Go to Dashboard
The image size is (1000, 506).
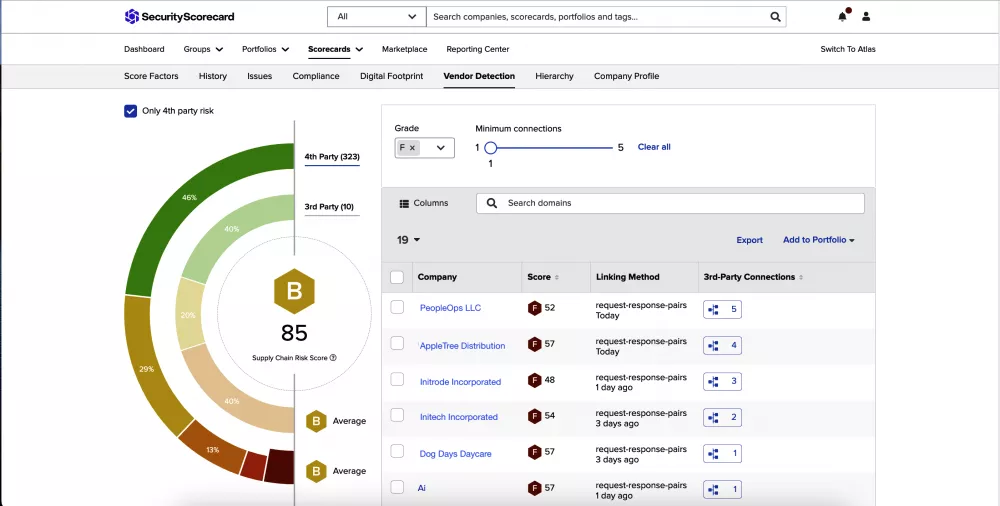[144, 49]
